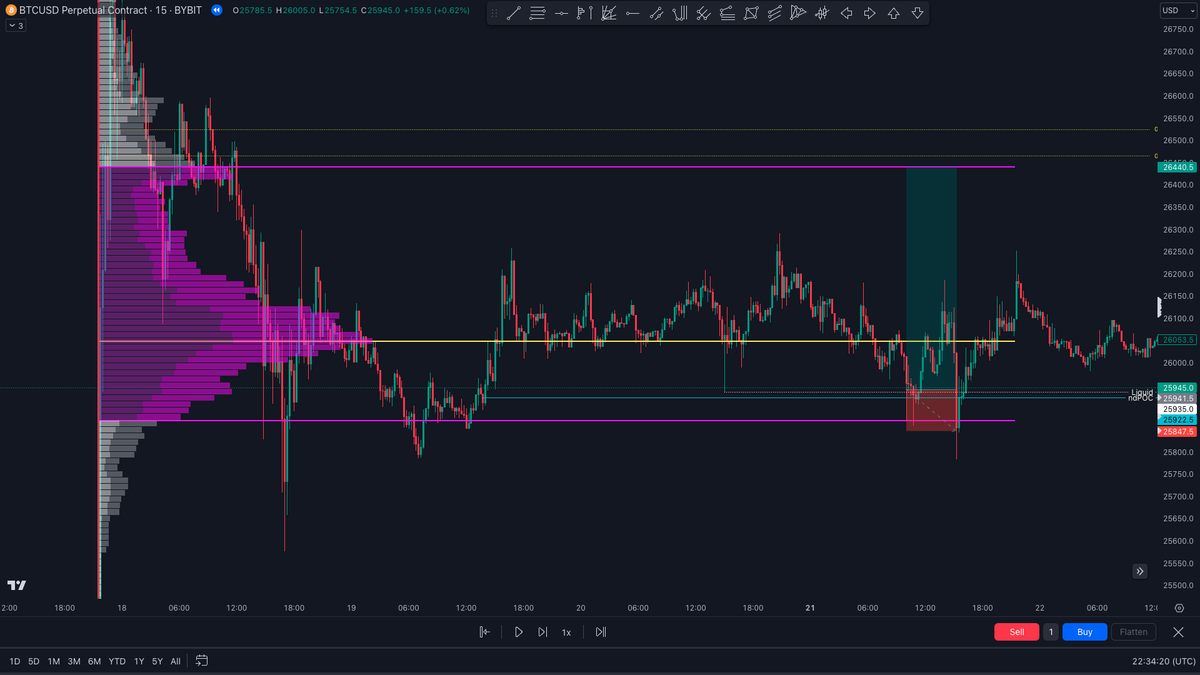Image resolution: width=1200 pixels, height=675 pixels.
Task: Set chart range to 1M
Action: tap(54, 661)
